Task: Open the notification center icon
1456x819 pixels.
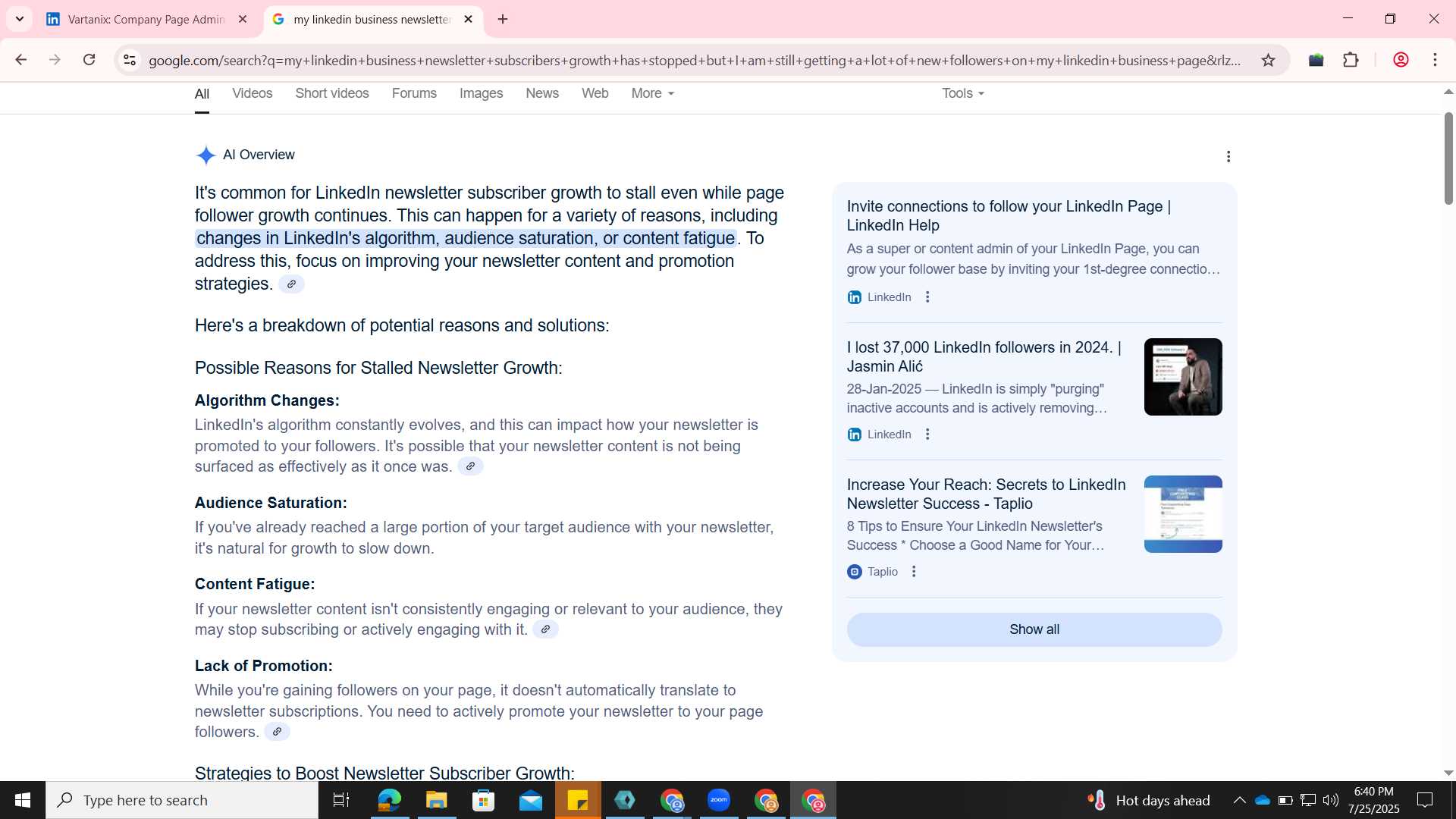Action: click(x=1425, y=800)
